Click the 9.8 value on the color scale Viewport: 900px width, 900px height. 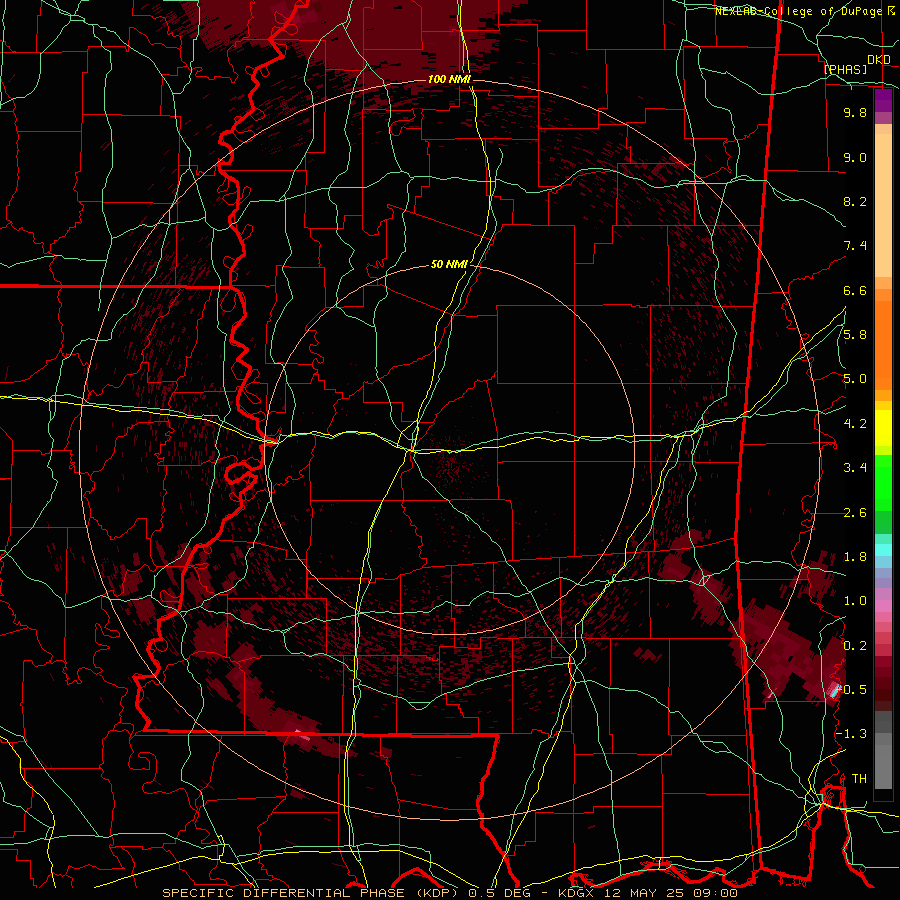coord(855,112)
